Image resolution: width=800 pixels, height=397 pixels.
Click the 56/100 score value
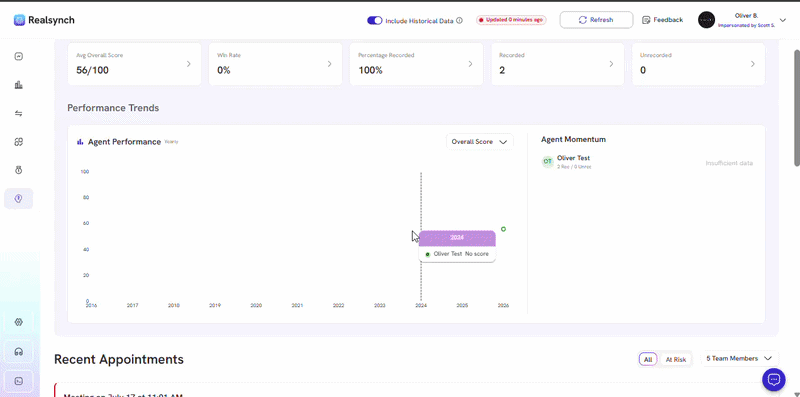[x=92, y=70]
